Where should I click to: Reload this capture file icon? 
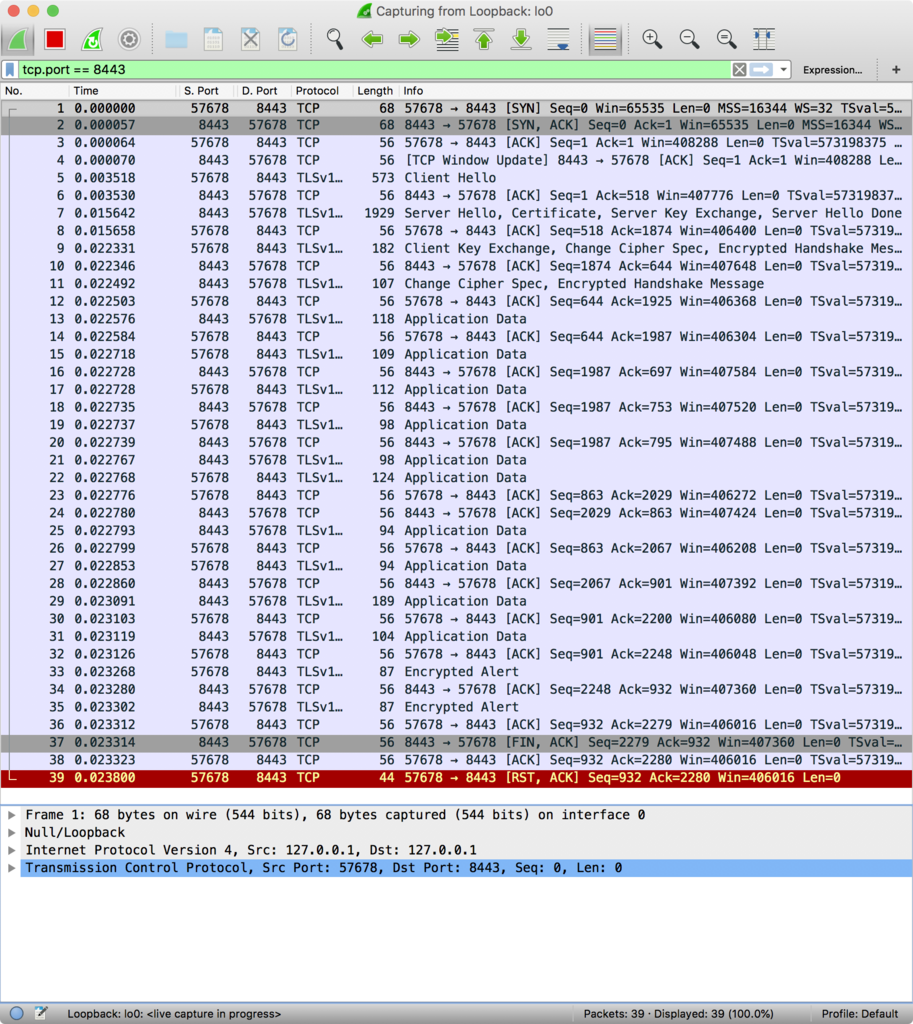(287, 40)
